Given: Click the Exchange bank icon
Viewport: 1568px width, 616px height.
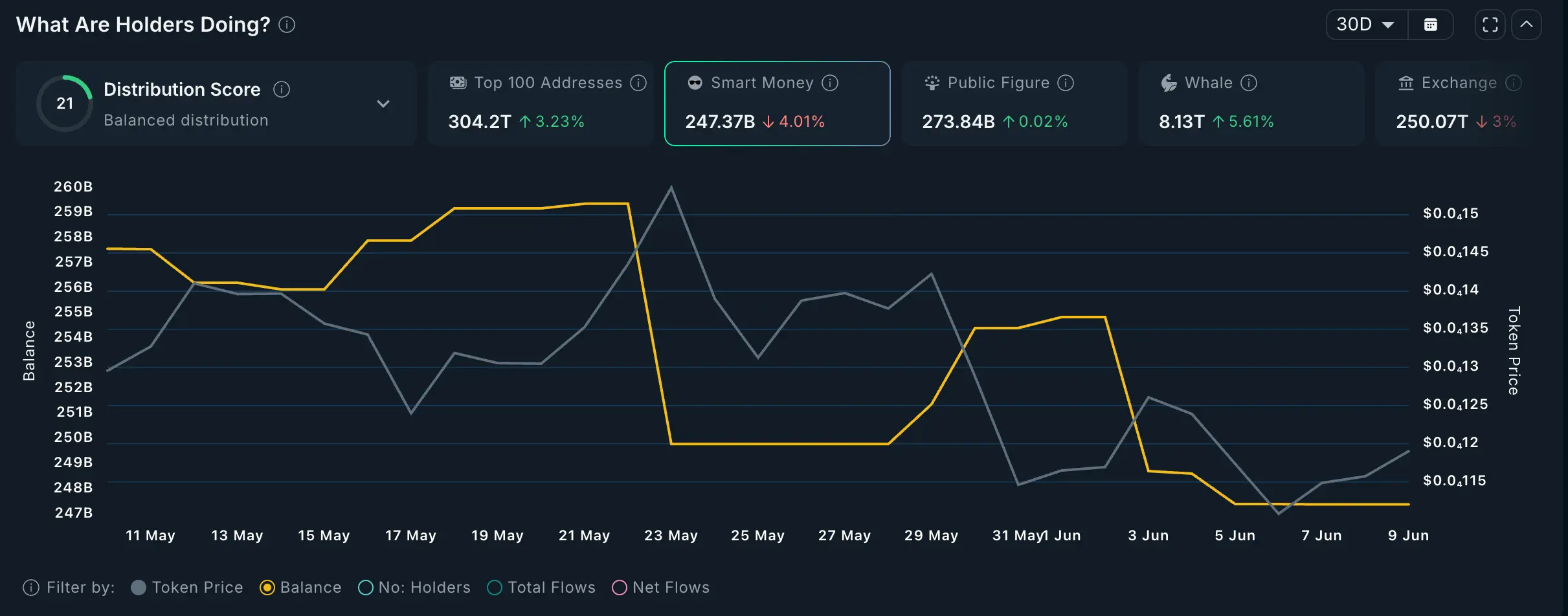Looking at the screenshot, I should tap(1406, 83).
